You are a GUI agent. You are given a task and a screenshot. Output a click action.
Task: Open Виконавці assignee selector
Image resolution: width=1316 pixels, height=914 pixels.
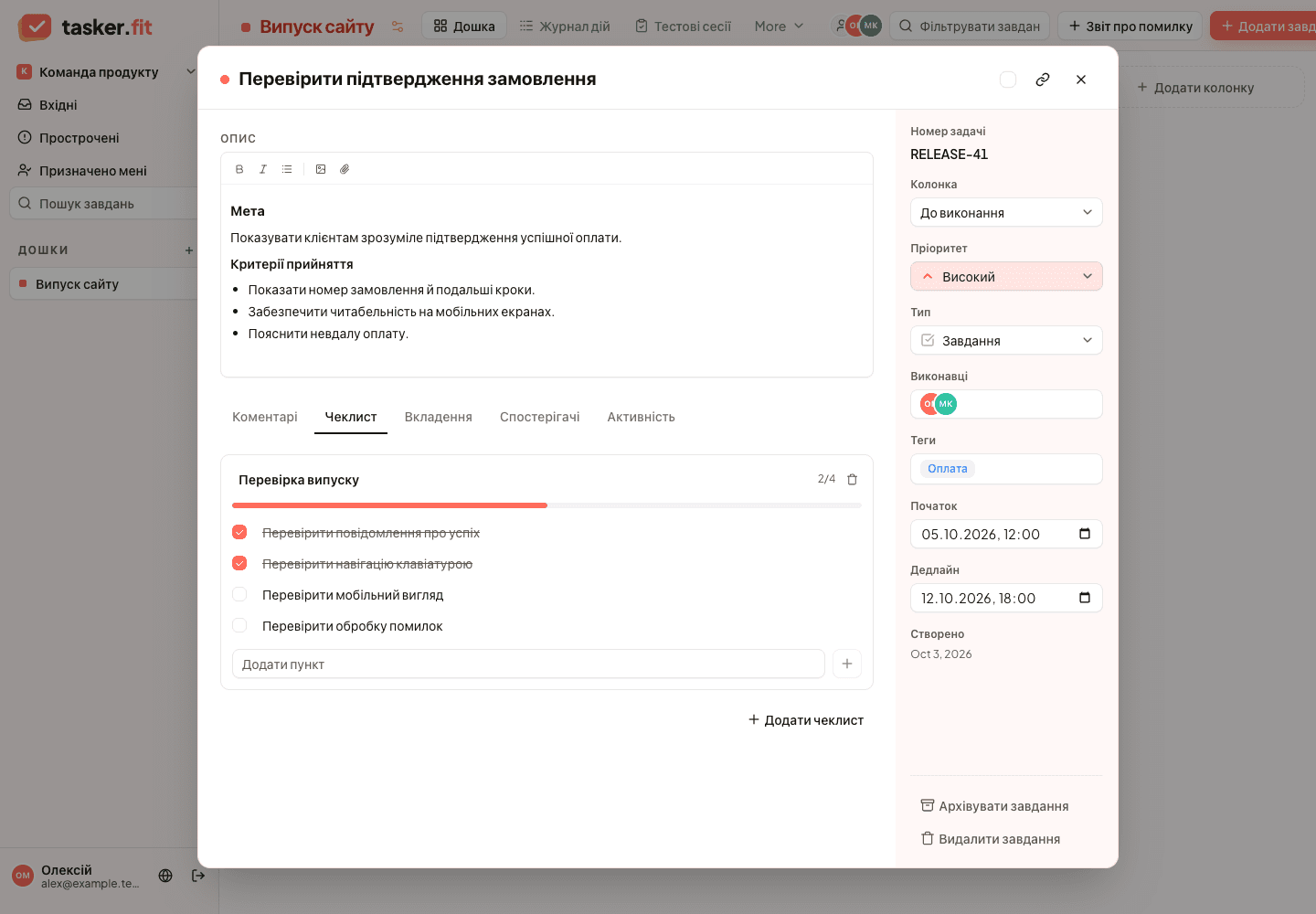pos(1006,404)
